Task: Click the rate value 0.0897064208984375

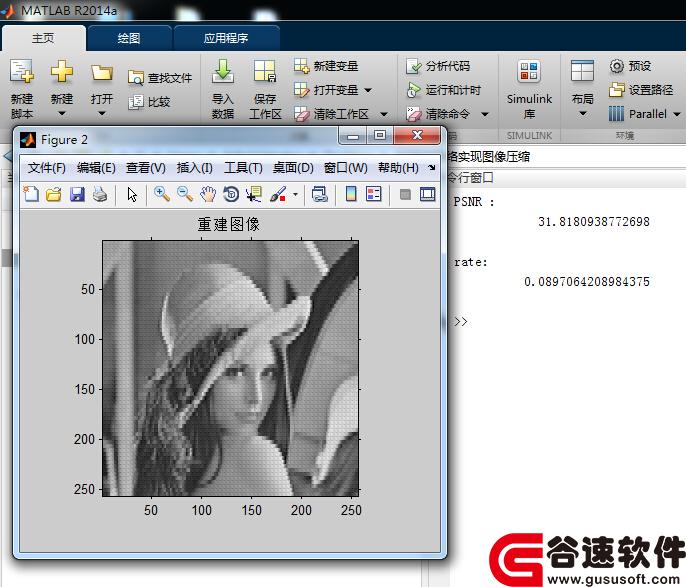Action: [x=587, y=282]
